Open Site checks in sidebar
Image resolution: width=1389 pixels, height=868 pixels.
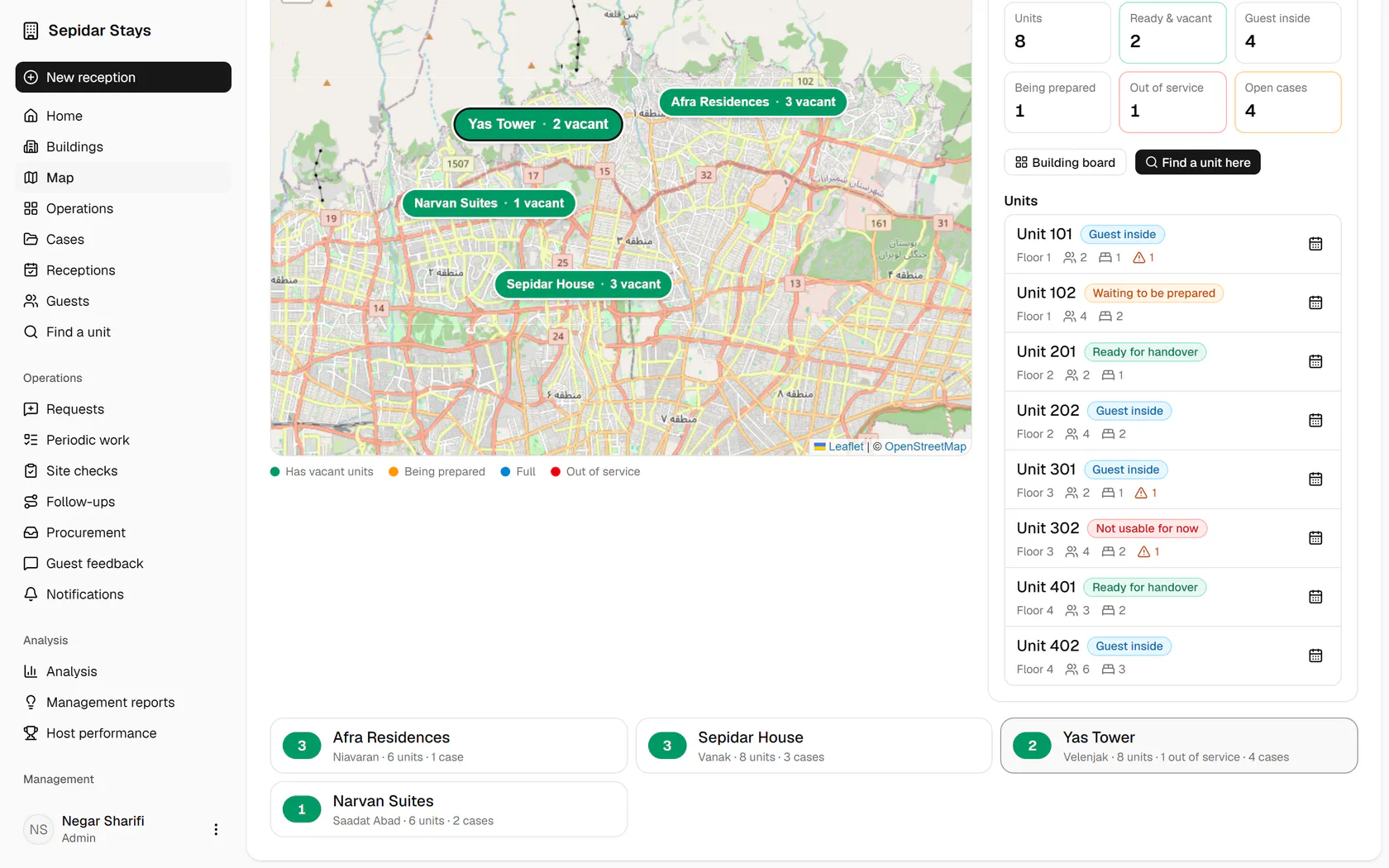point(123,470)
